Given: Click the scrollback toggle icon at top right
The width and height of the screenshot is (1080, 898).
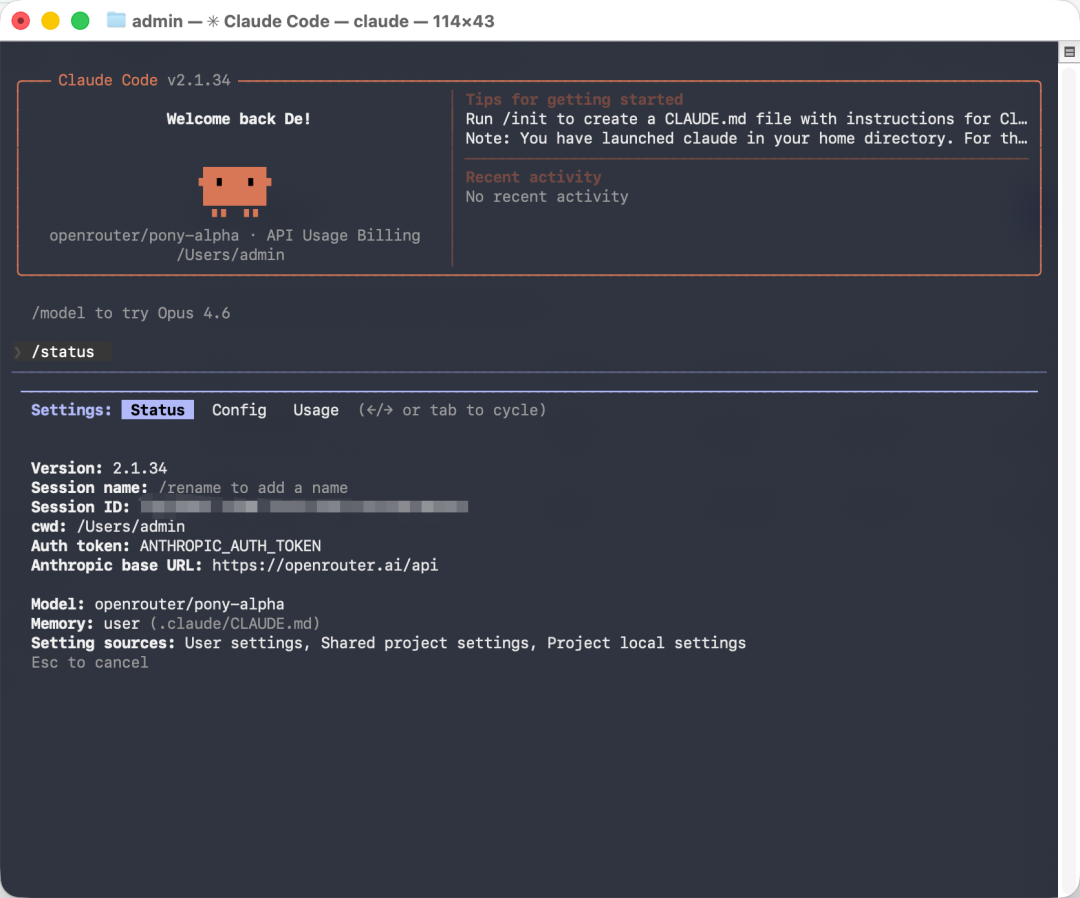Looking at the screenshot, I should coord(1069,52).
